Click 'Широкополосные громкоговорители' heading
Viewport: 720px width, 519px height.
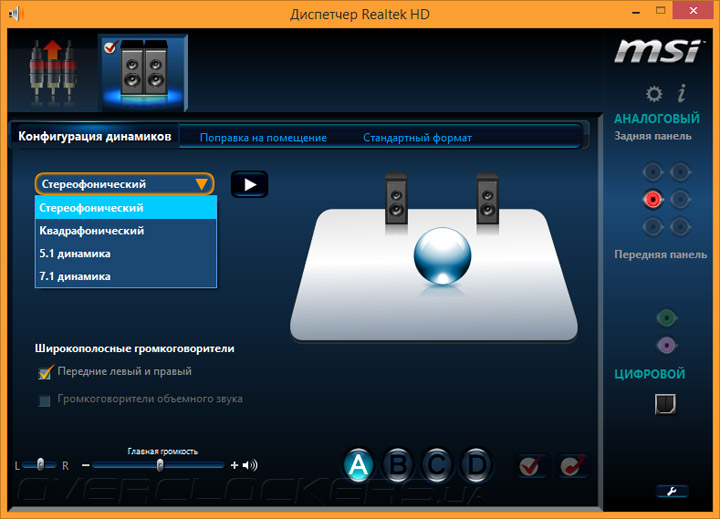tap(135, 349)
